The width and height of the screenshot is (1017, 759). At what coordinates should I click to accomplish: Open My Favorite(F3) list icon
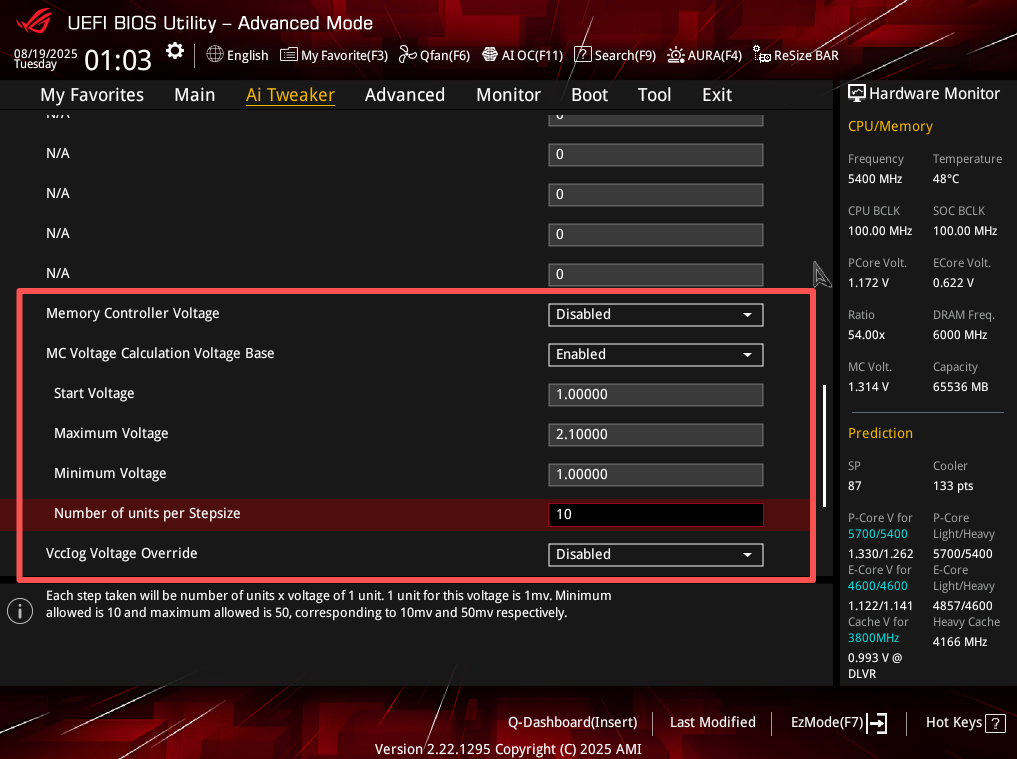coord(289,54)
